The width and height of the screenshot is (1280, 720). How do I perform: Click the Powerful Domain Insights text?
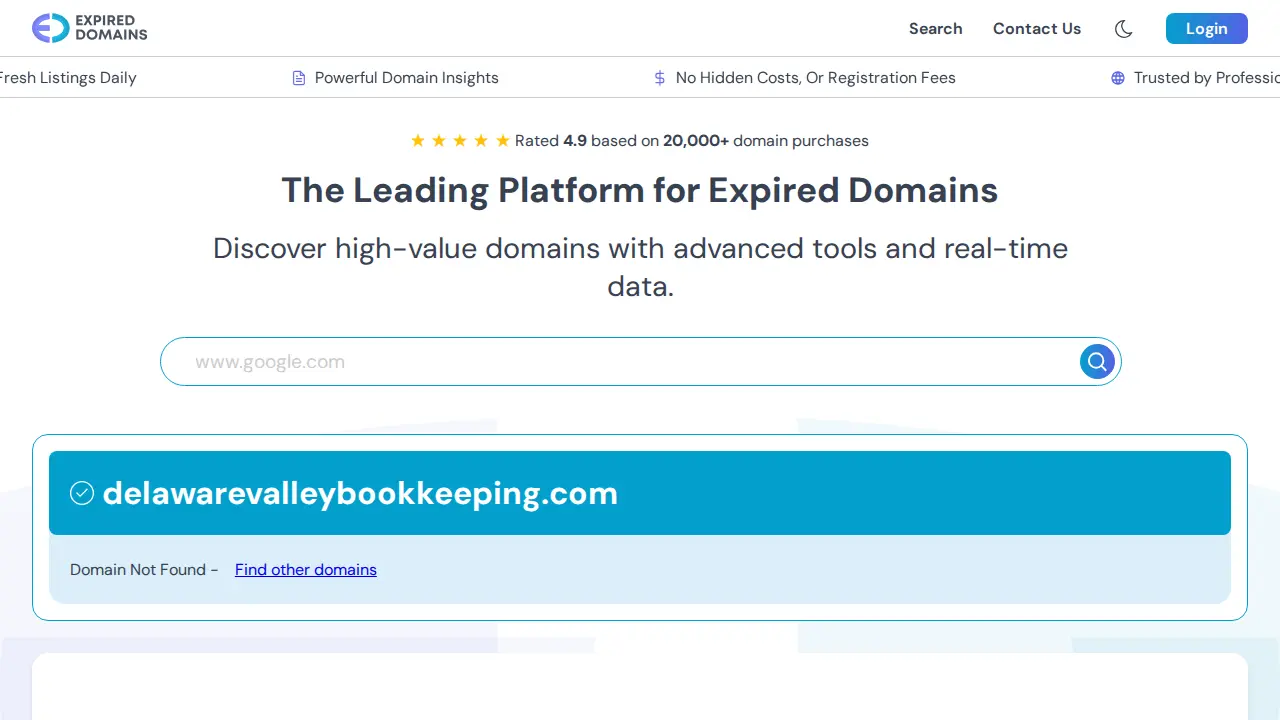point(406,78)
